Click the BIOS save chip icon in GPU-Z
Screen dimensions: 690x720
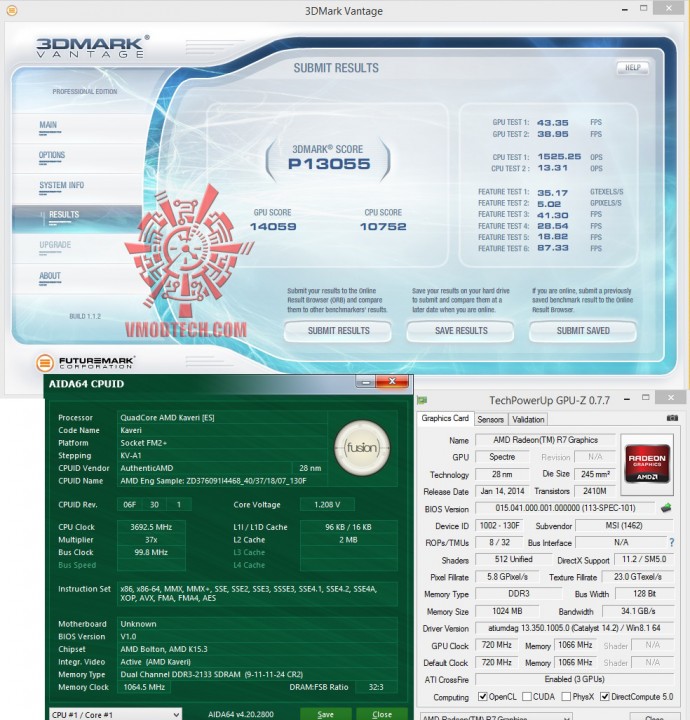click(x=666, y=508)
